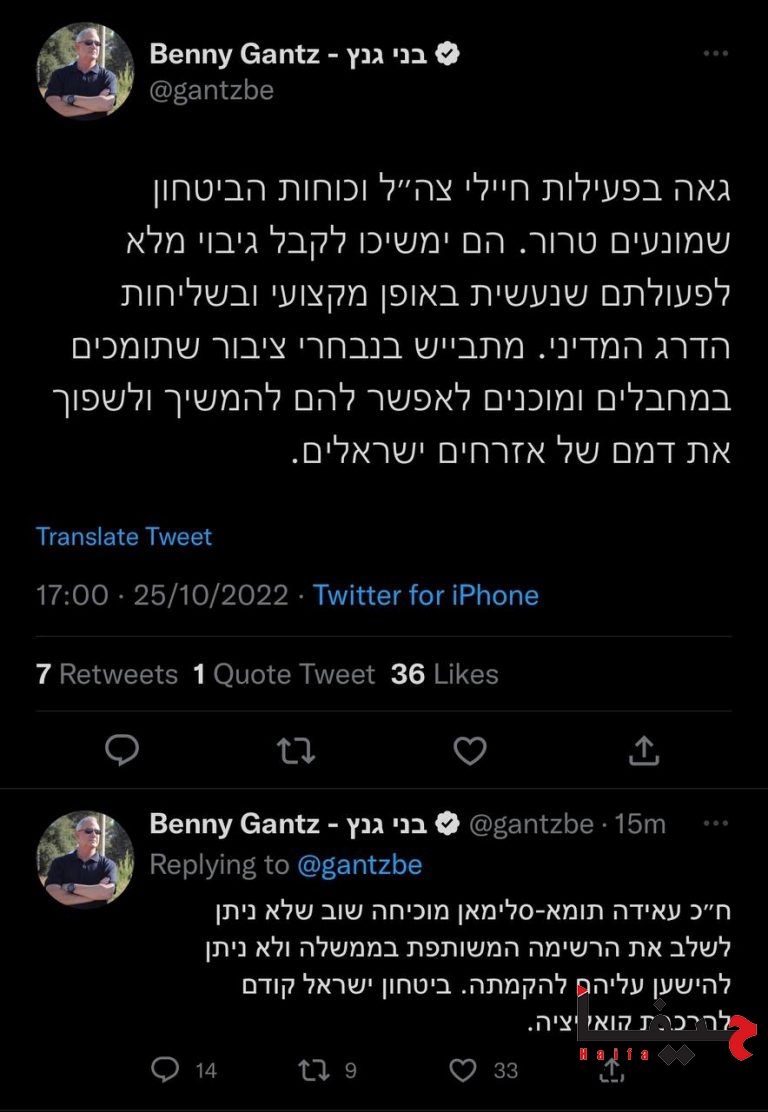Share the main tweet

[x=645, y=750]
